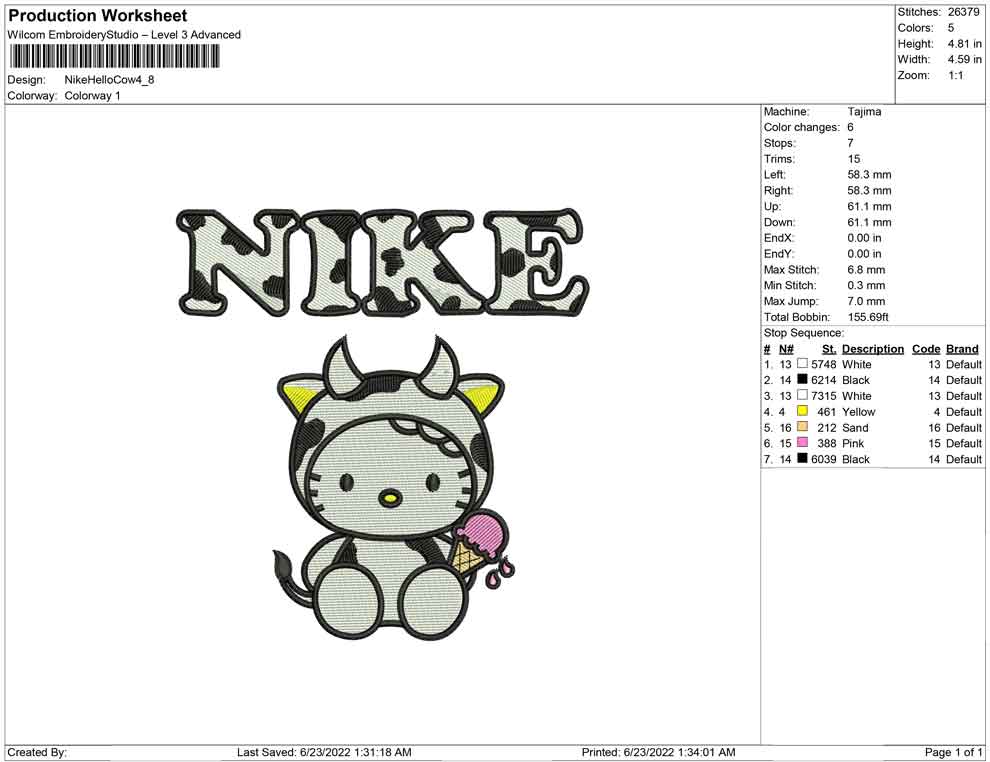The width and height of the screenshot is (990, 762).
Task: Click stitch count '6039' in row 7
Action: (x=823, y=459)
